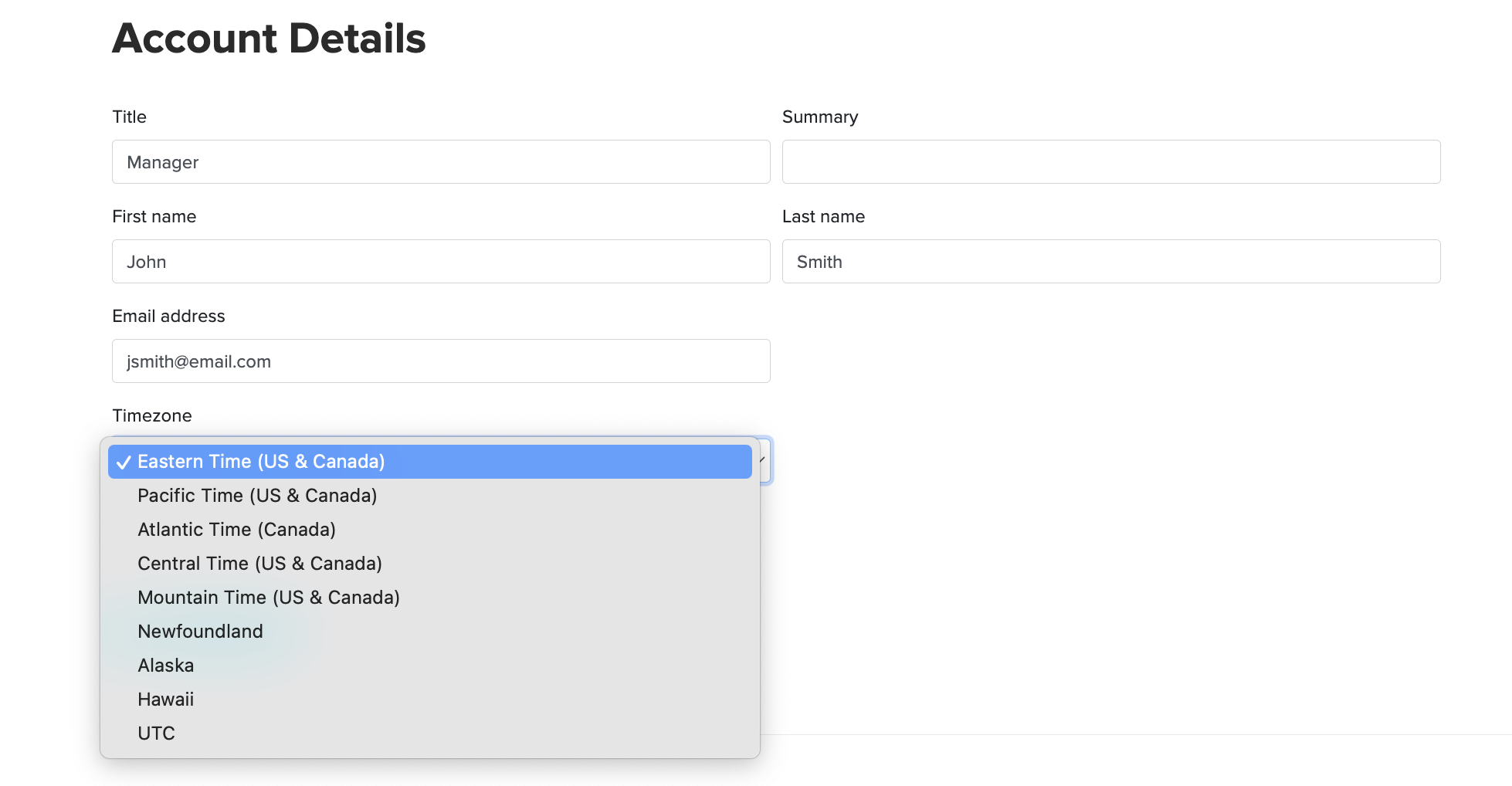The width and height of the screenshot is (1512, 786).
Task: Click the checkmark beside Eastern Time
Action: pyautogui.click(x=124, y=462)
